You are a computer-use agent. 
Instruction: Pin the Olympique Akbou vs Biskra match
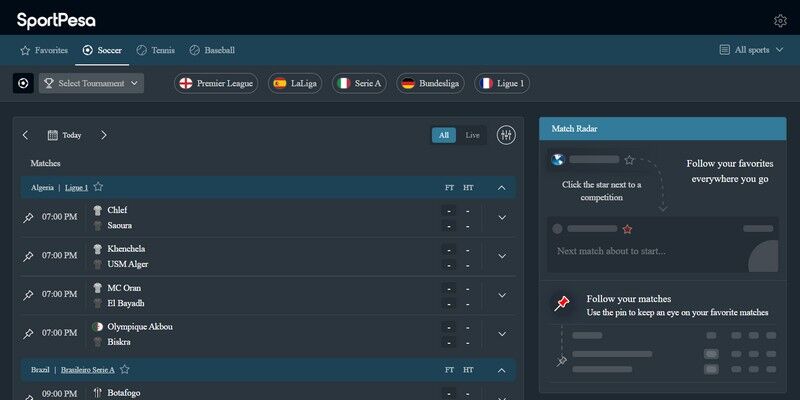click(x=29, y=334)
